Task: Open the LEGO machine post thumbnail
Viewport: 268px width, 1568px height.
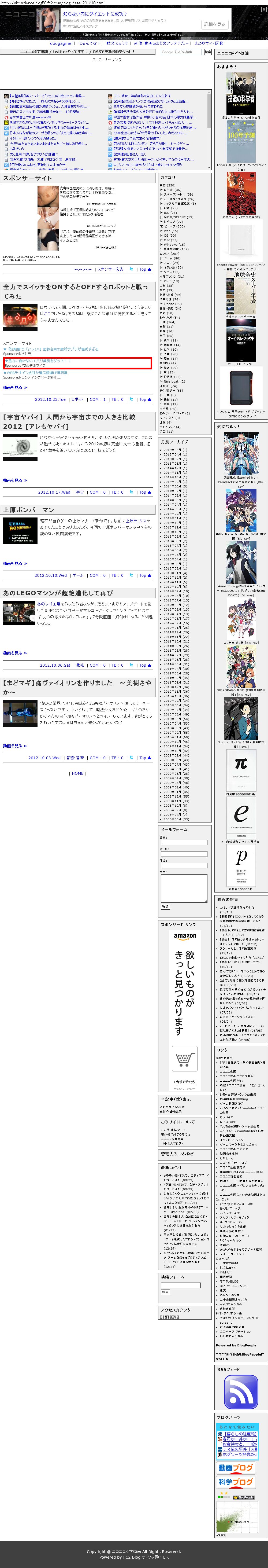Action: tap(19, 613)
